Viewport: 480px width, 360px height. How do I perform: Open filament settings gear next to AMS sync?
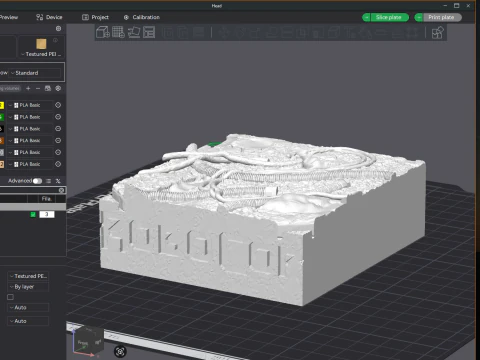point(58,88)
